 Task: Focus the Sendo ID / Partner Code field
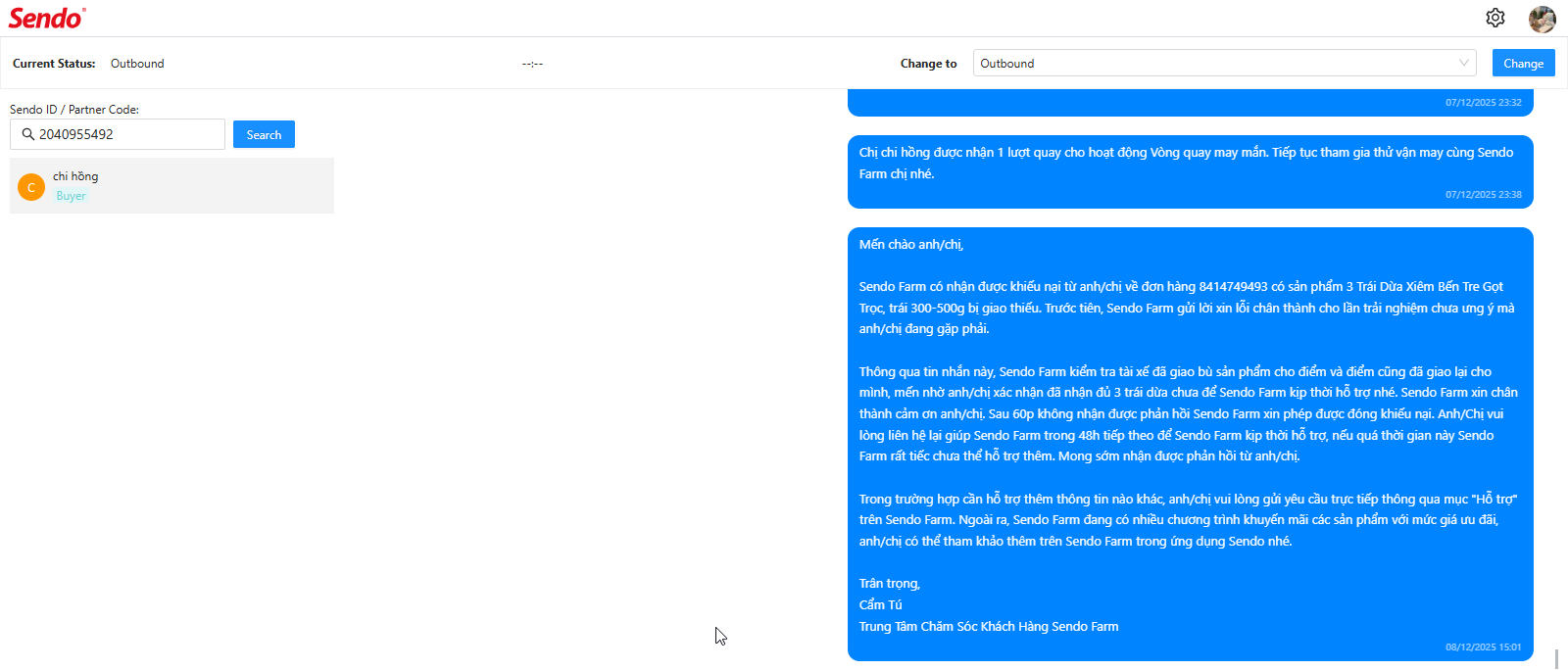click(x=127, y=134)
